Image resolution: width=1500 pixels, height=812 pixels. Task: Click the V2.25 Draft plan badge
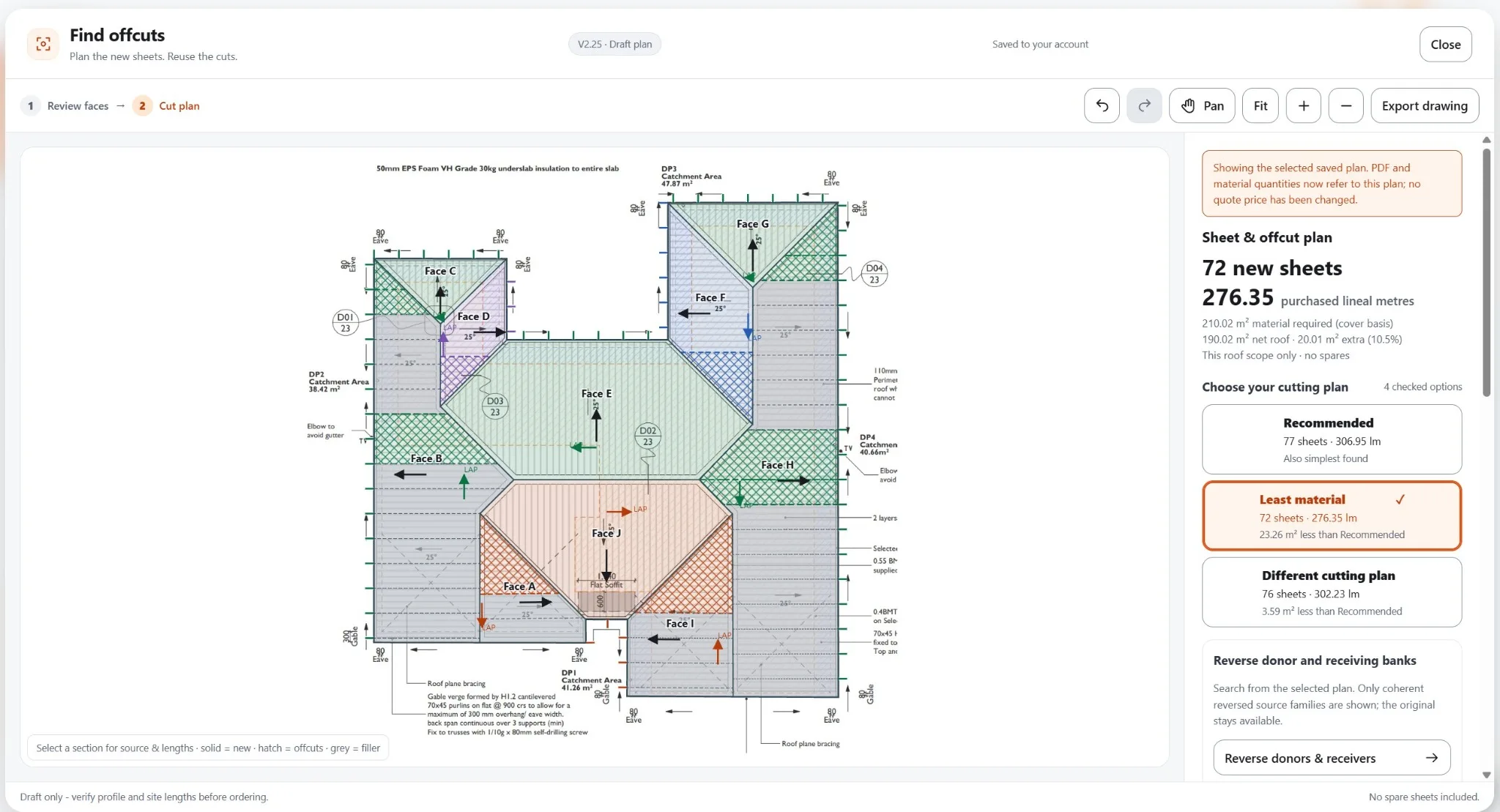(615, 44)
